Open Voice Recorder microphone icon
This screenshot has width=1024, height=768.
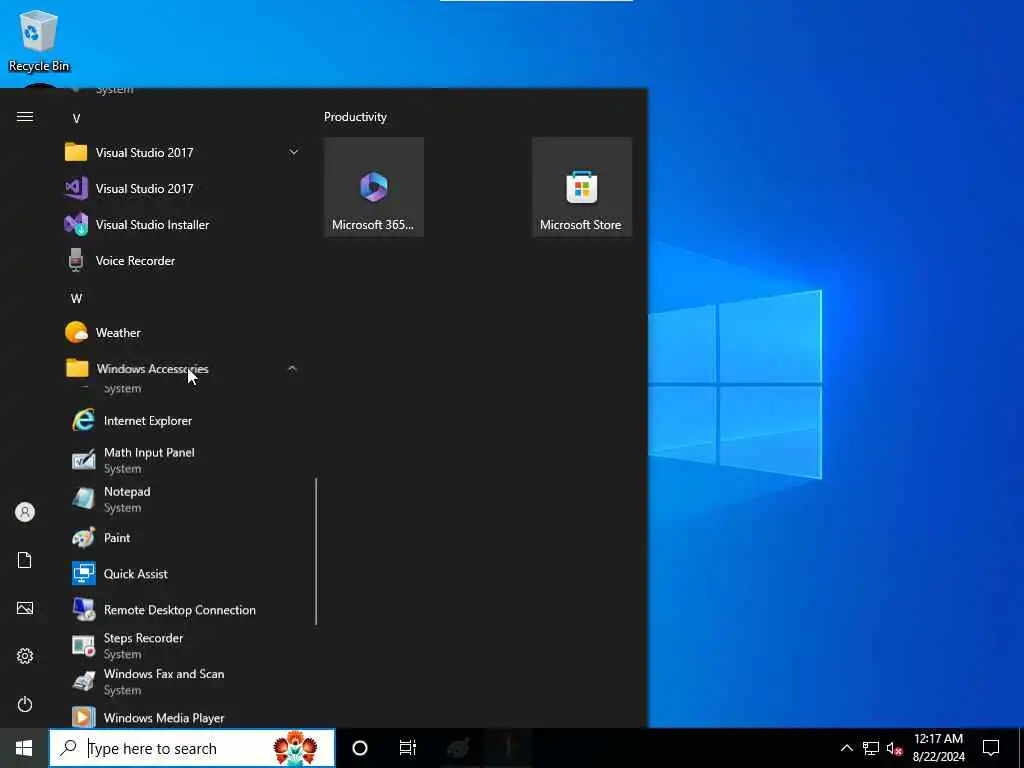click(76, 260)
